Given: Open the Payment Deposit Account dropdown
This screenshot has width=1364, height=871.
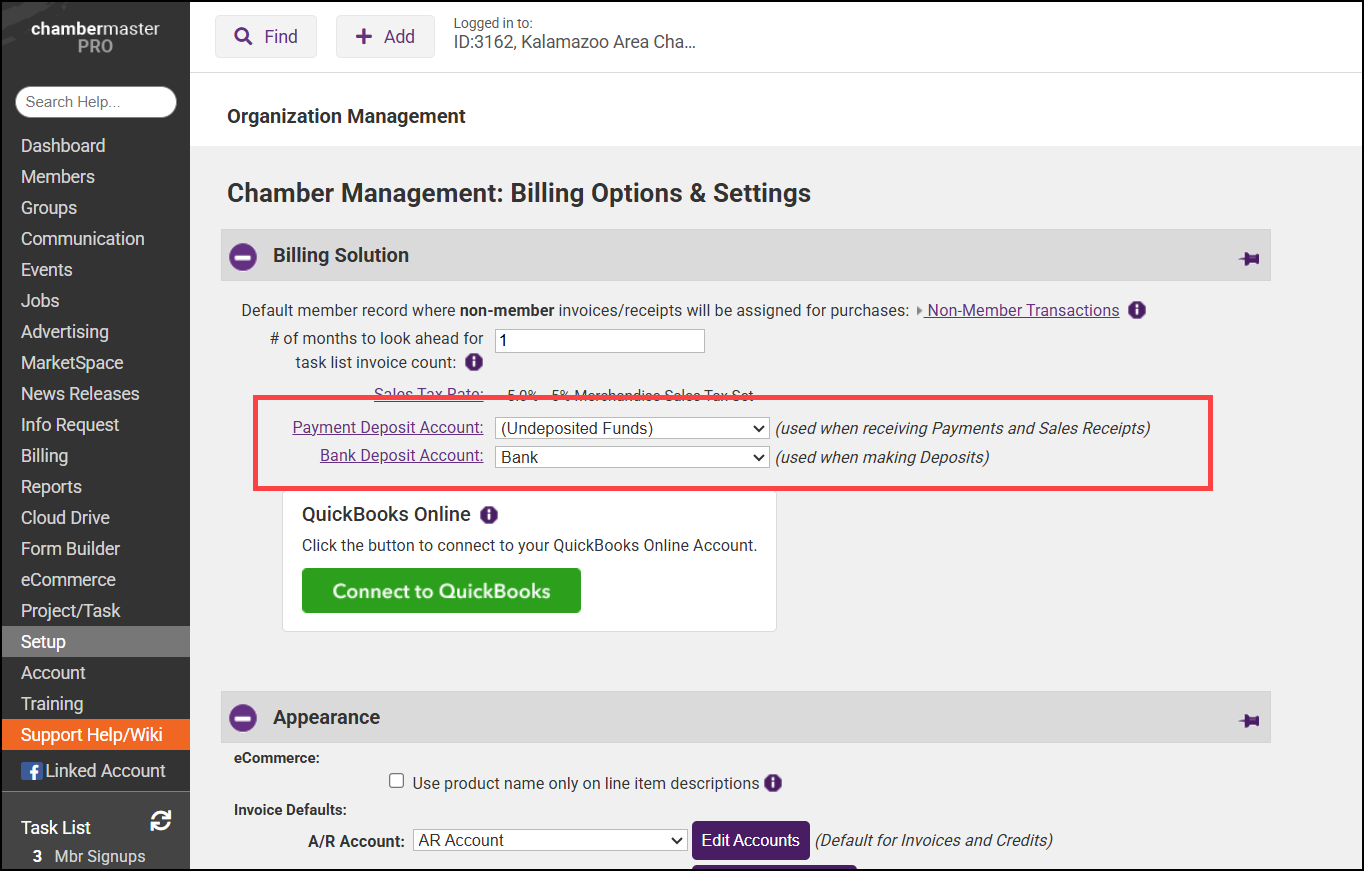Looking at the screenshot, I should point(632,428).
